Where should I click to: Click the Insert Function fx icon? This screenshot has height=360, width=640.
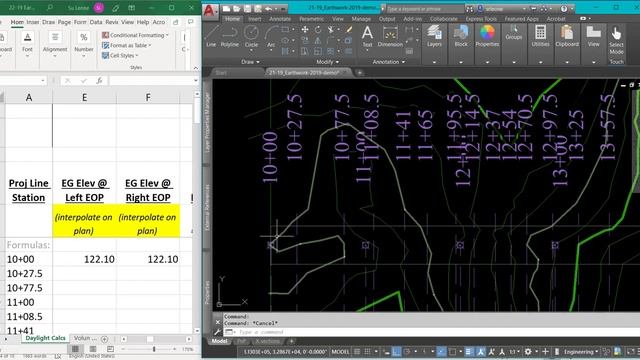[99, 81]
